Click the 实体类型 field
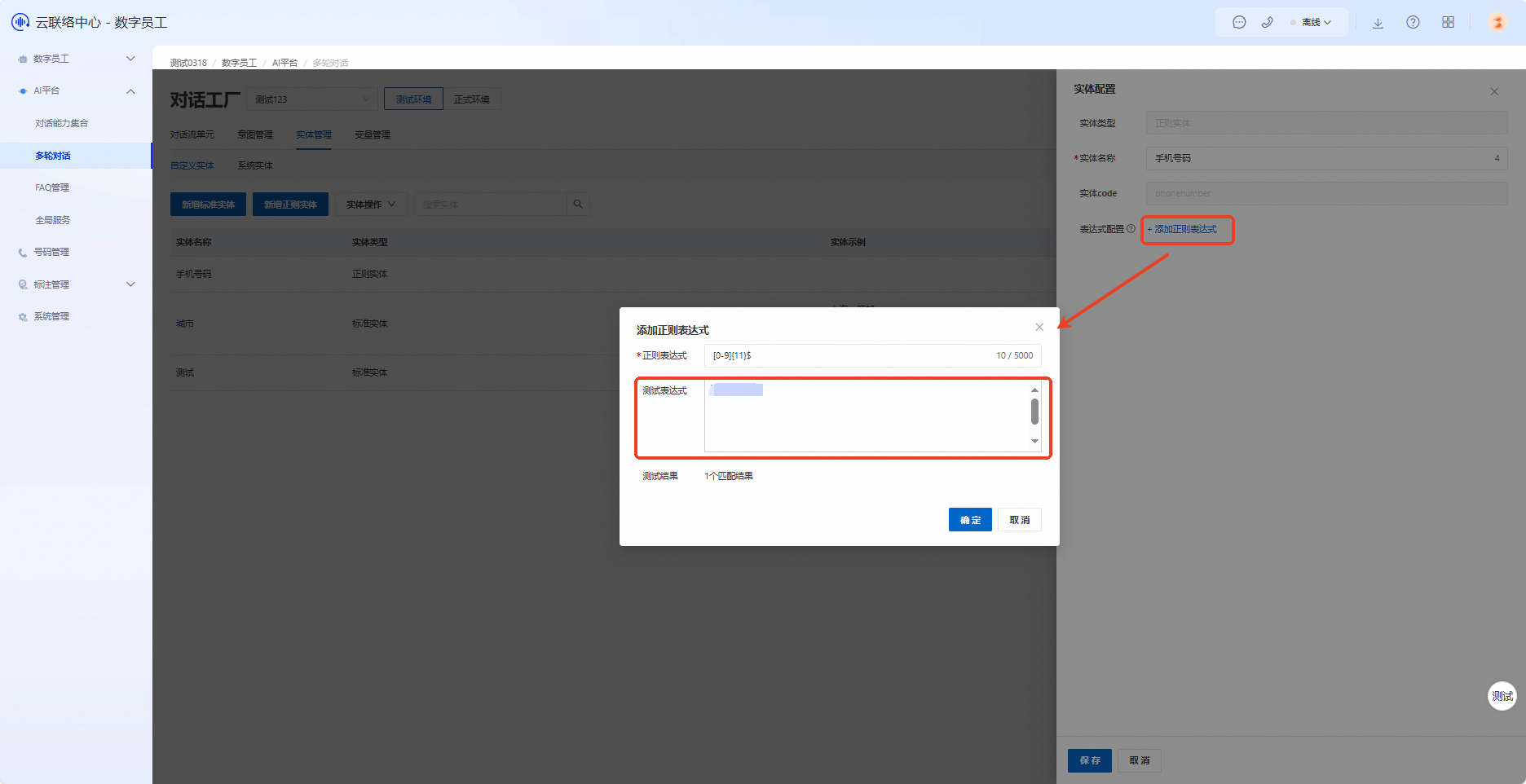Screen dimensions: 1526x784 [x=1326, y=123]
